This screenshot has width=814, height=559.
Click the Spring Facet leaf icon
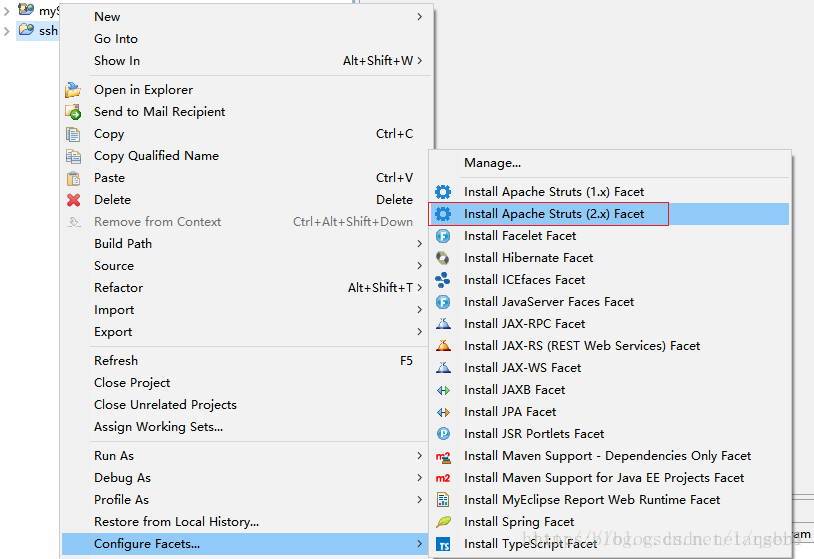(x=443, y=522)
